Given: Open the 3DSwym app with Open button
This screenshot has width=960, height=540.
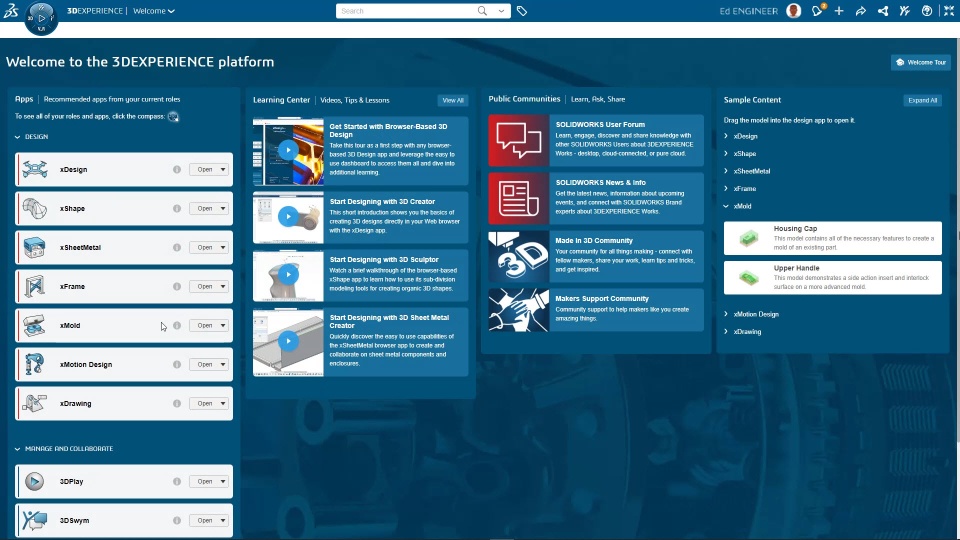Looking at the screenshot, I should coord(204,520).
